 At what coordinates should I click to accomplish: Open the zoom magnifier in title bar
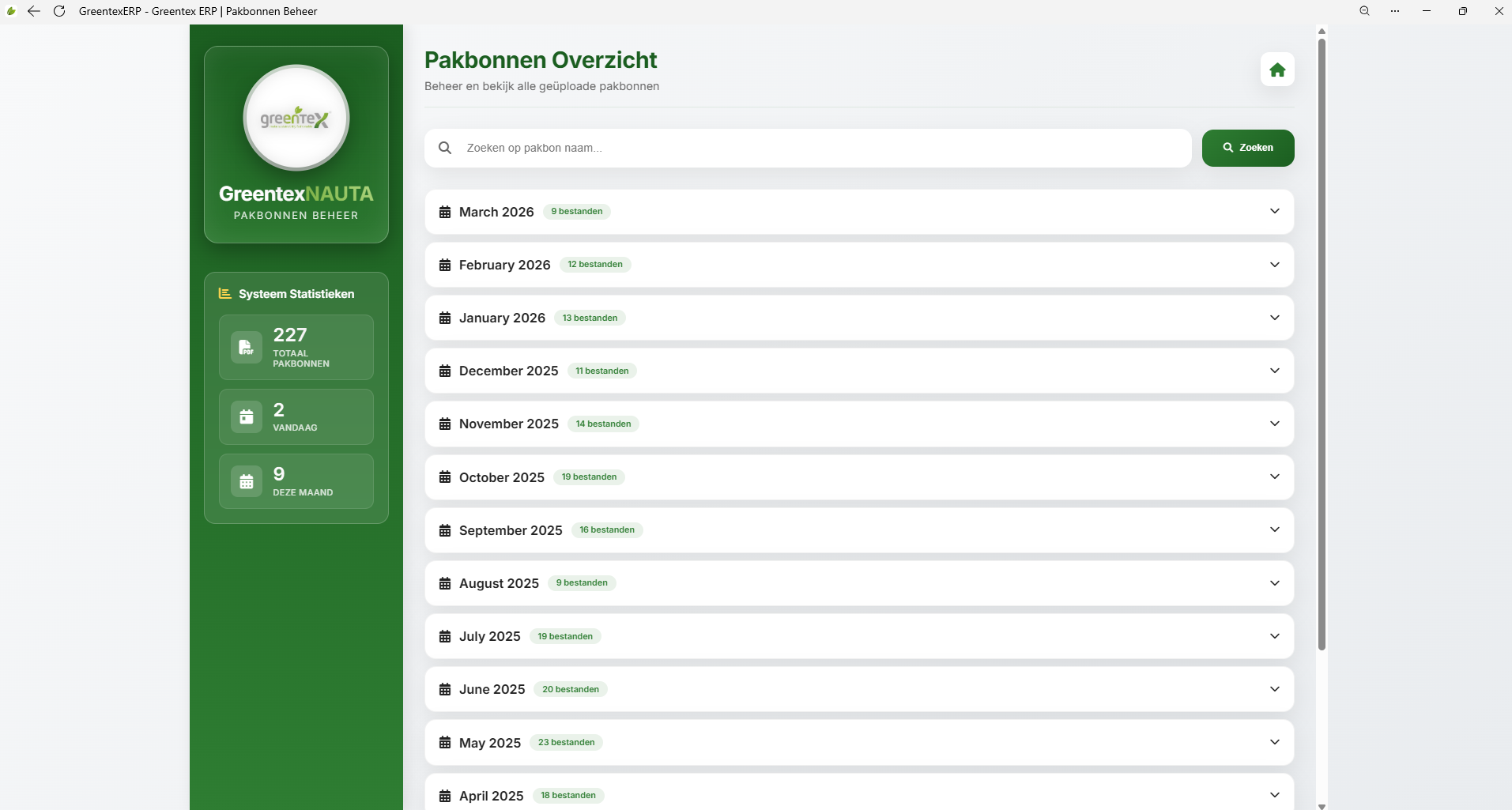coord(1364,11)
